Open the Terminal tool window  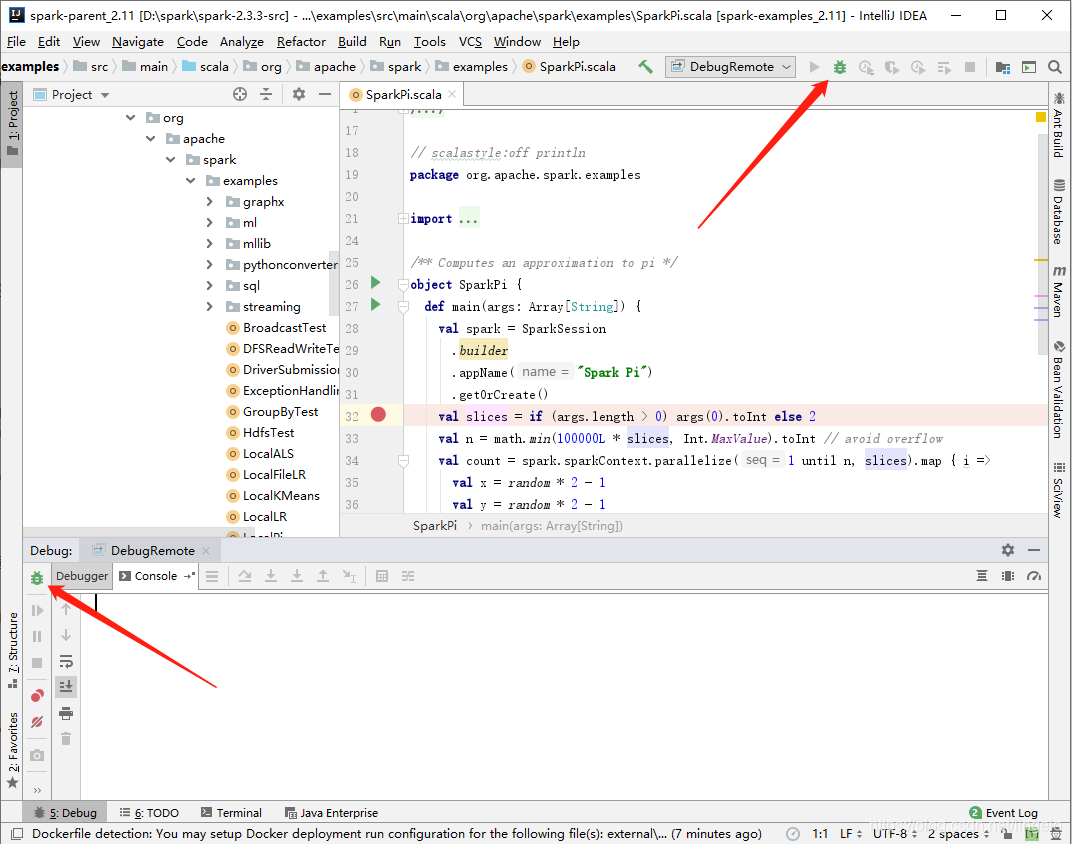[231, 813]
